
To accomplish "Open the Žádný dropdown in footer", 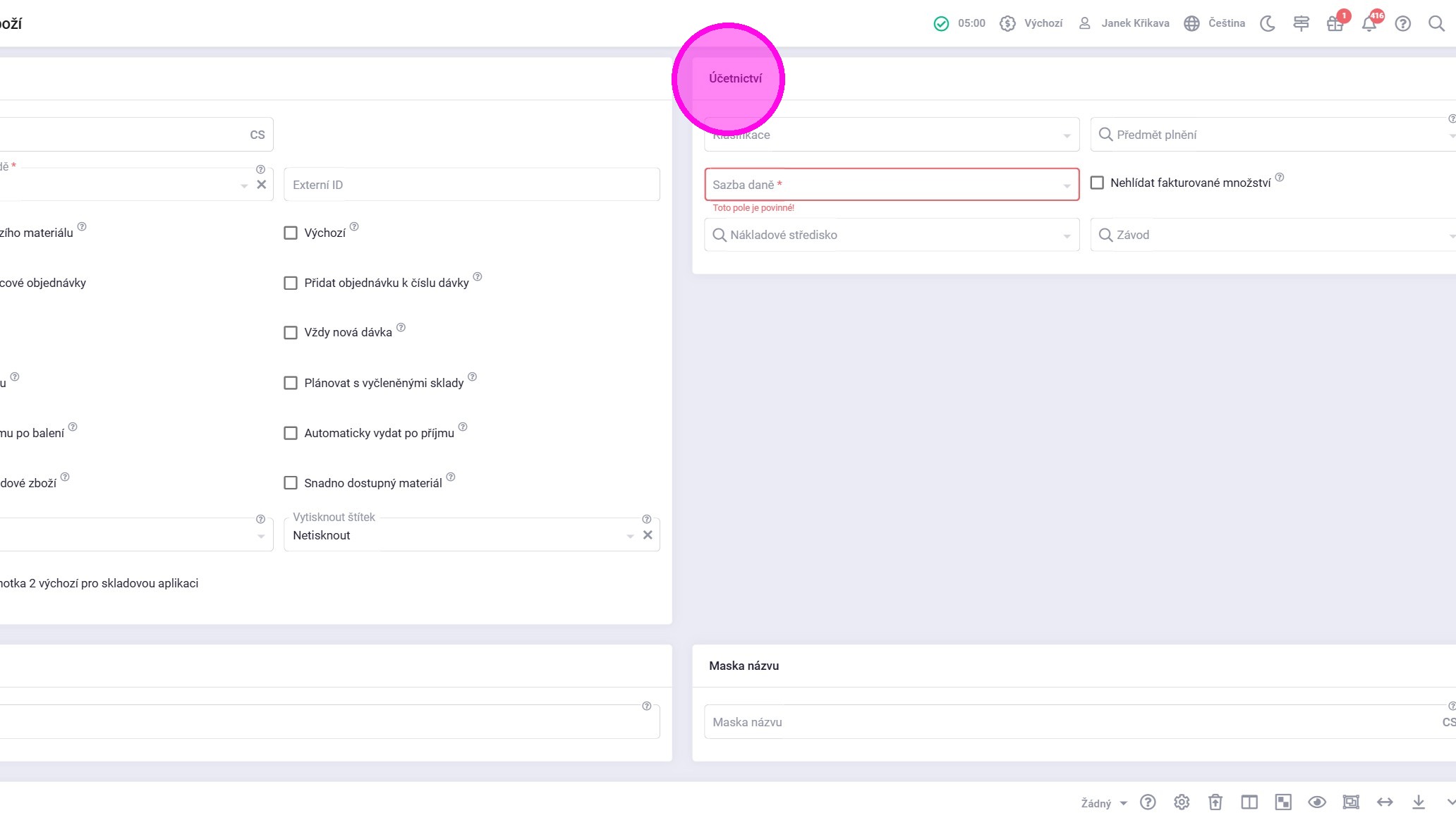I will tap(1103, 803).
